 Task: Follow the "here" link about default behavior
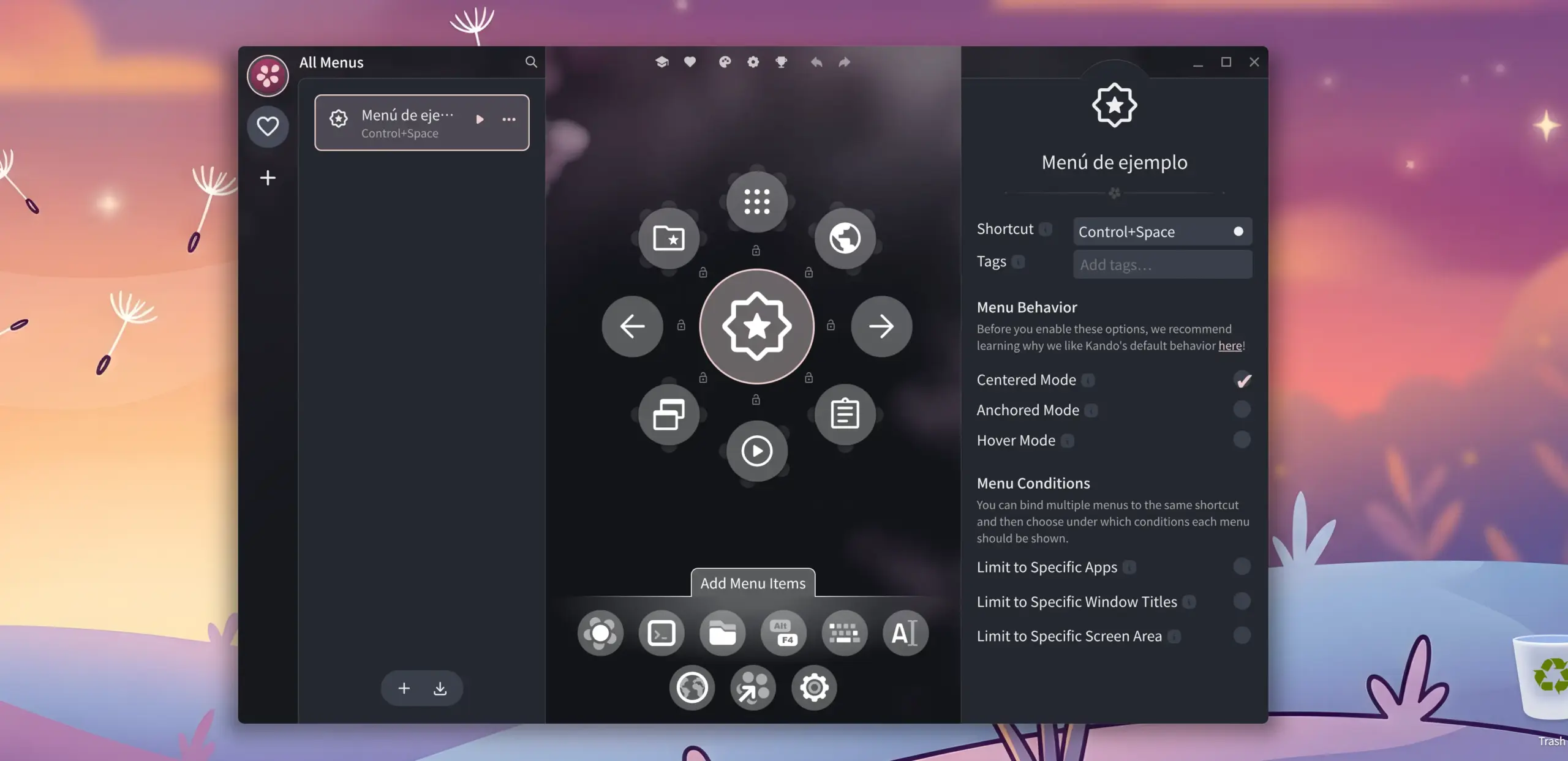tap(1230, 346)
